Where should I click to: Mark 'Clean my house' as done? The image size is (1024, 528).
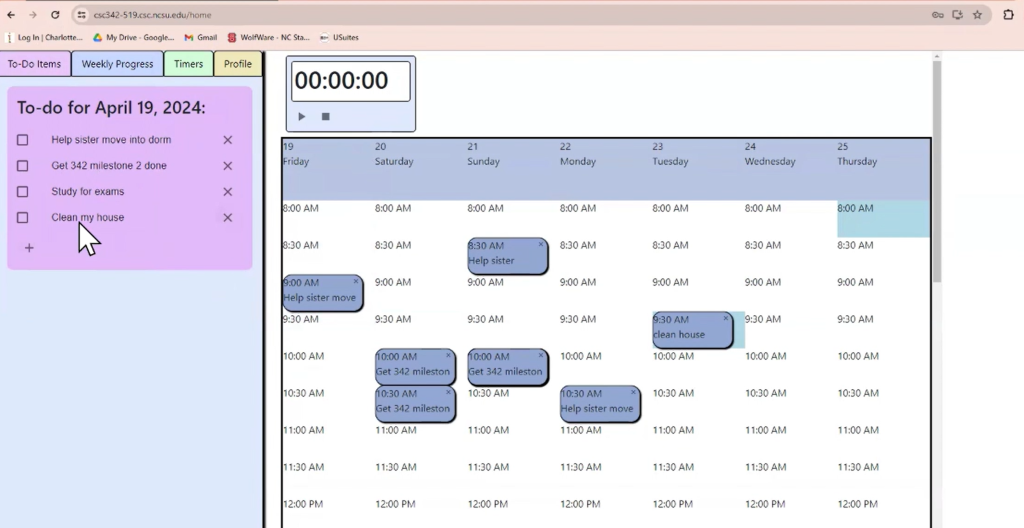(x=23, y=217)
